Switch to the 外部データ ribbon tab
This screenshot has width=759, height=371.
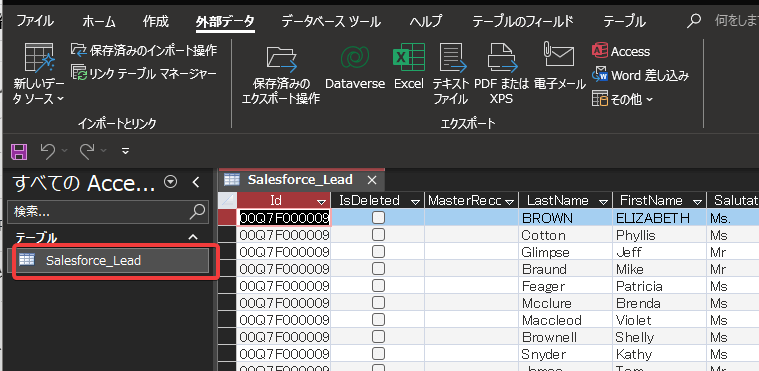(x=225, y=21)
